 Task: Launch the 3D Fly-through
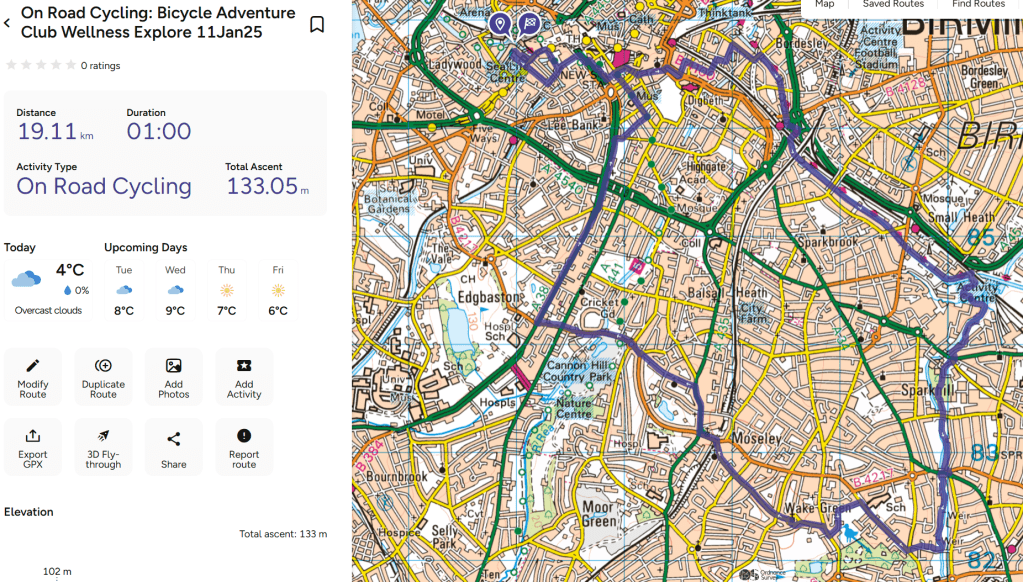tap(103, 447)
